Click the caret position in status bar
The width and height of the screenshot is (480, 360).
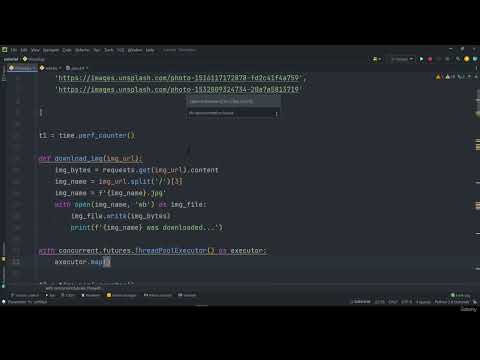[x=380, y=302]
